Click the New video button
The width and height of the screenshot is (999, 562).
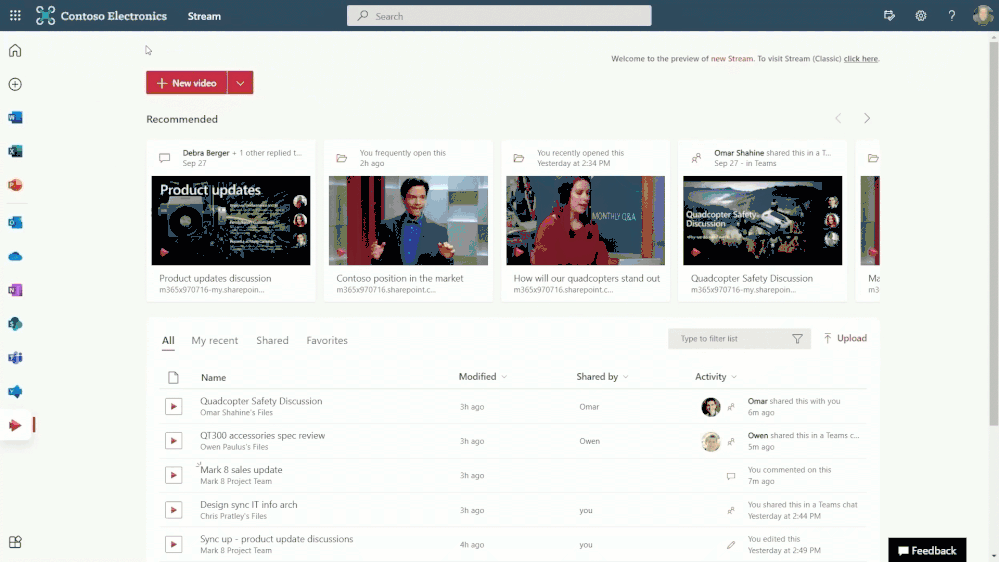(187, 83)
